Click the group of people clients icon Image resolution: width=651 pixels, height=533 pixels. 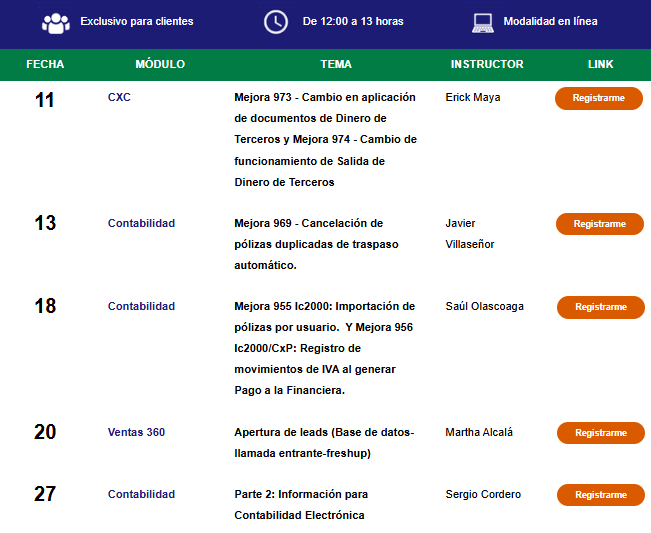pyautogui.click(x=56, y=23)
